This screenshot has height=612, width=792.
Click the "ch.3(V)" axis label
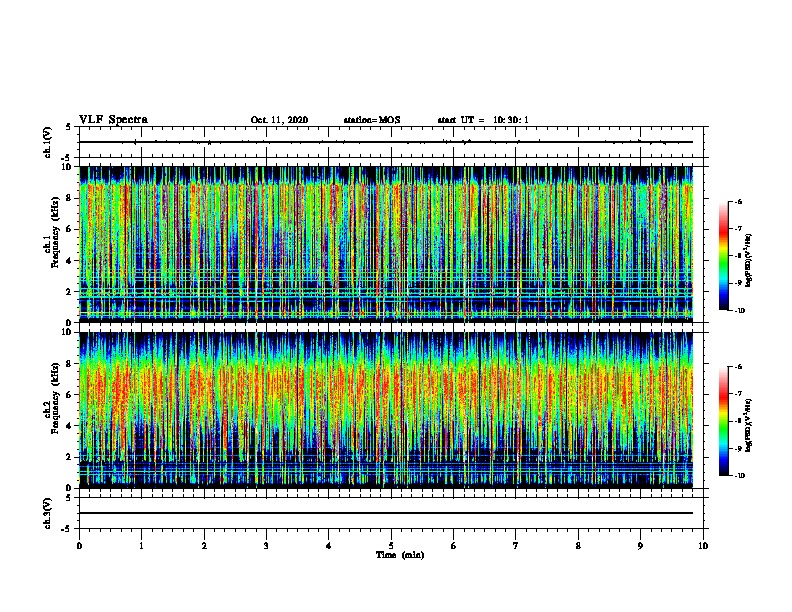pyautogui.click(x=48, y=513)
